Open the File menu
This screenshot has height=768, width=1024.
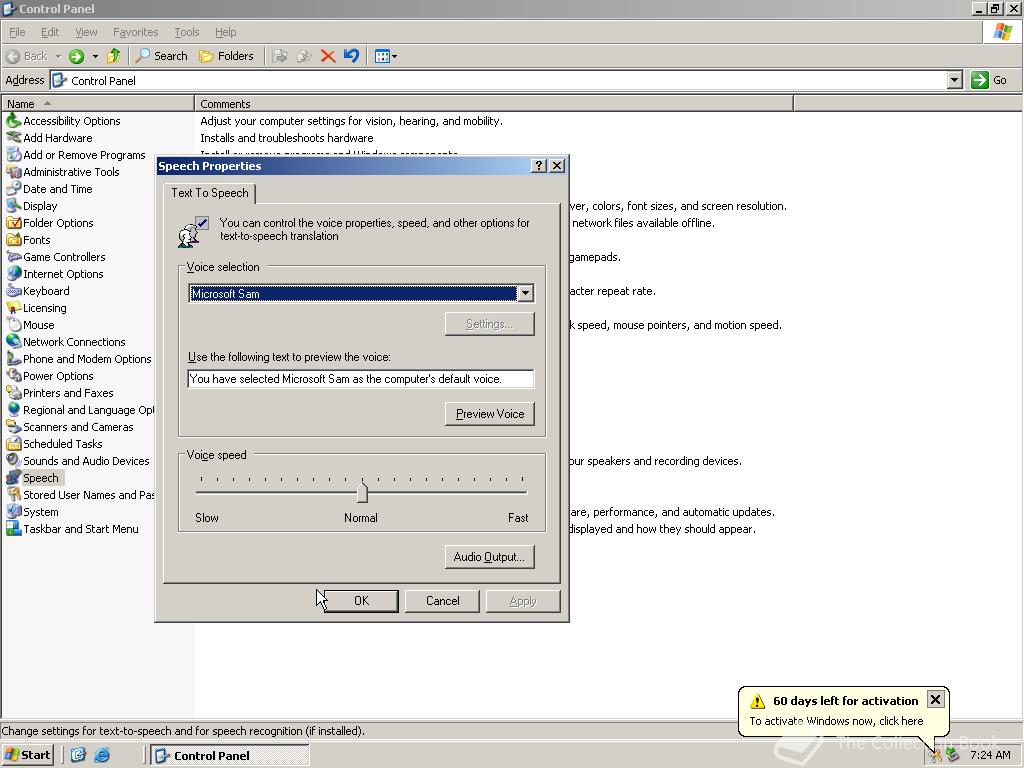click(17, 32)
